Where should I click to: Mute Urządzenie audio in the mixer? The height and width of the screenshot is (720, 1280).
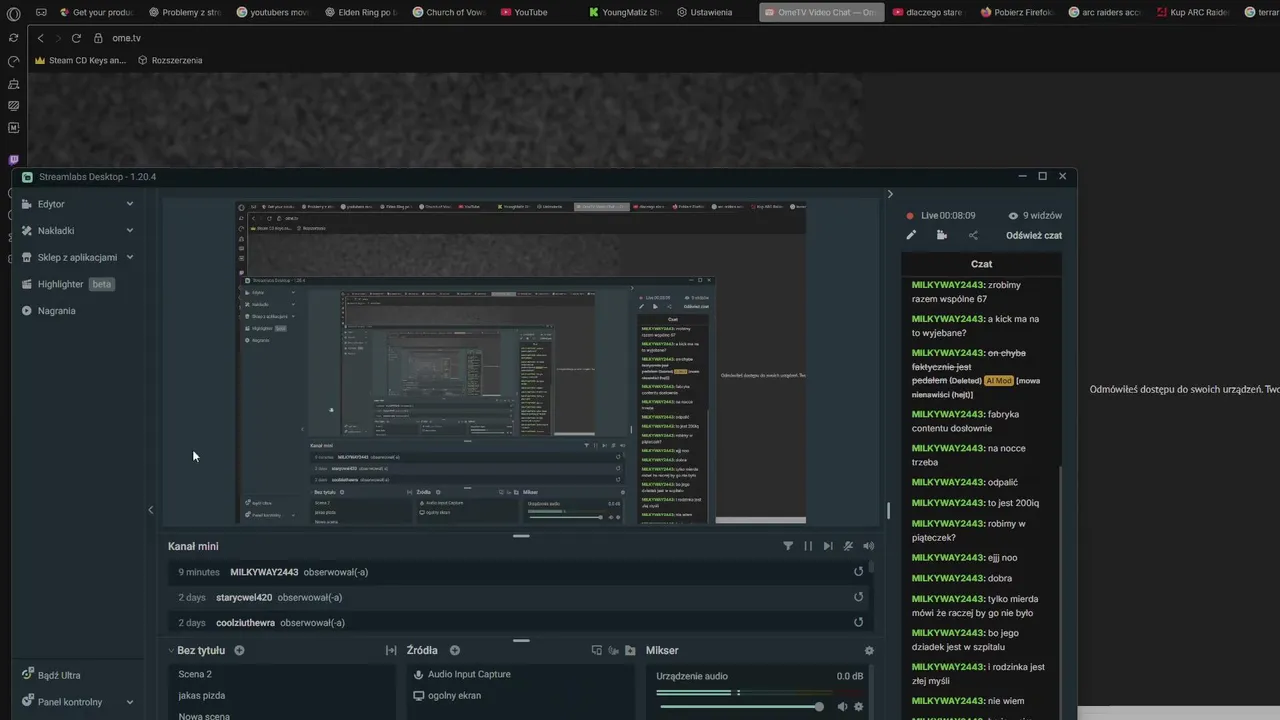point(842,707)
